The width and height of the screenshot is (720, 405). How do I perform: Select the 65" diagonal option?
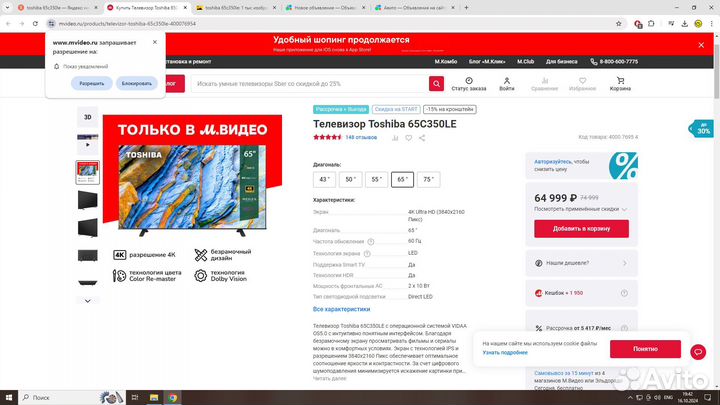click(x=402, y=180)
